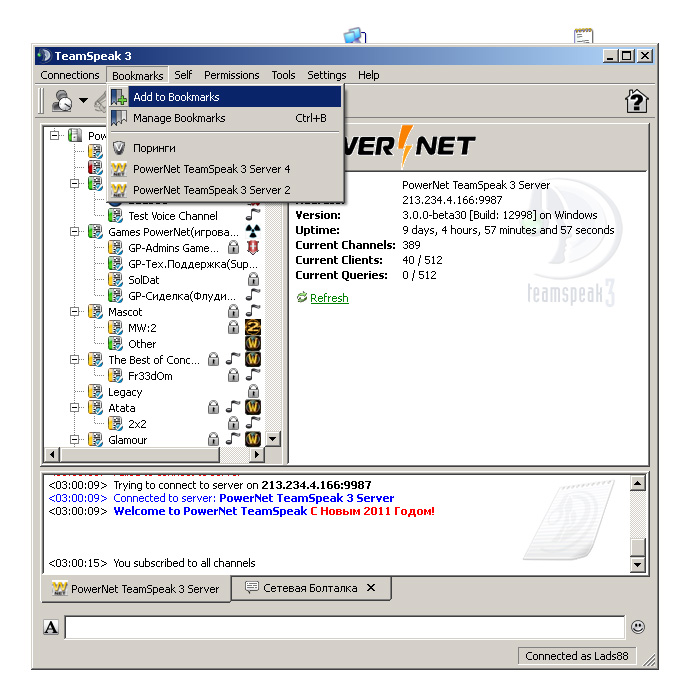The width and height of the screenshot is (700, 700).
Task: Choose the Поринги bookmark
Action: [x=226, y=148]
